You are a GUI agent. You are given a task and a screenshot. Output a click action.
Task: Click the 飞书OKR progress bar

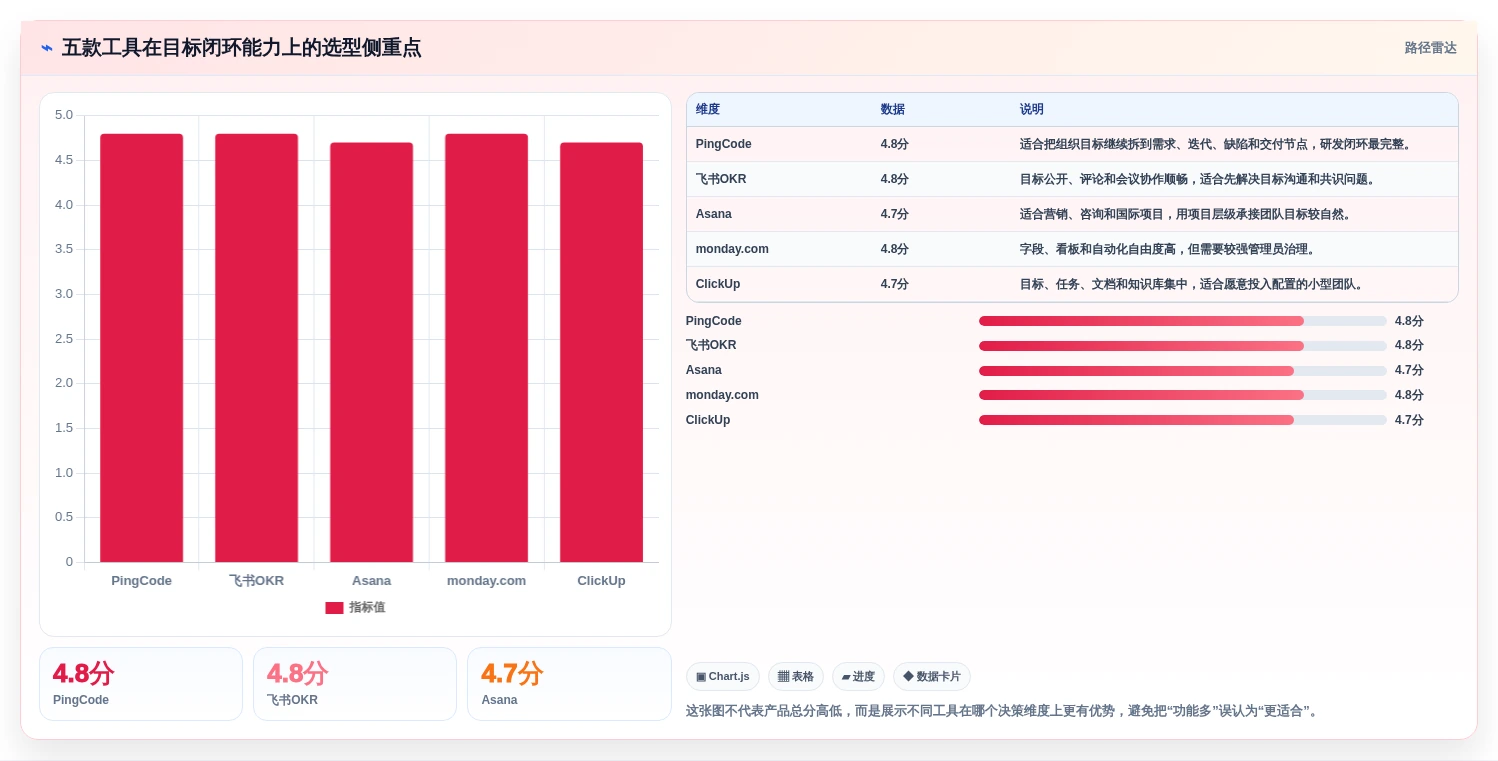click(1182, 346)
